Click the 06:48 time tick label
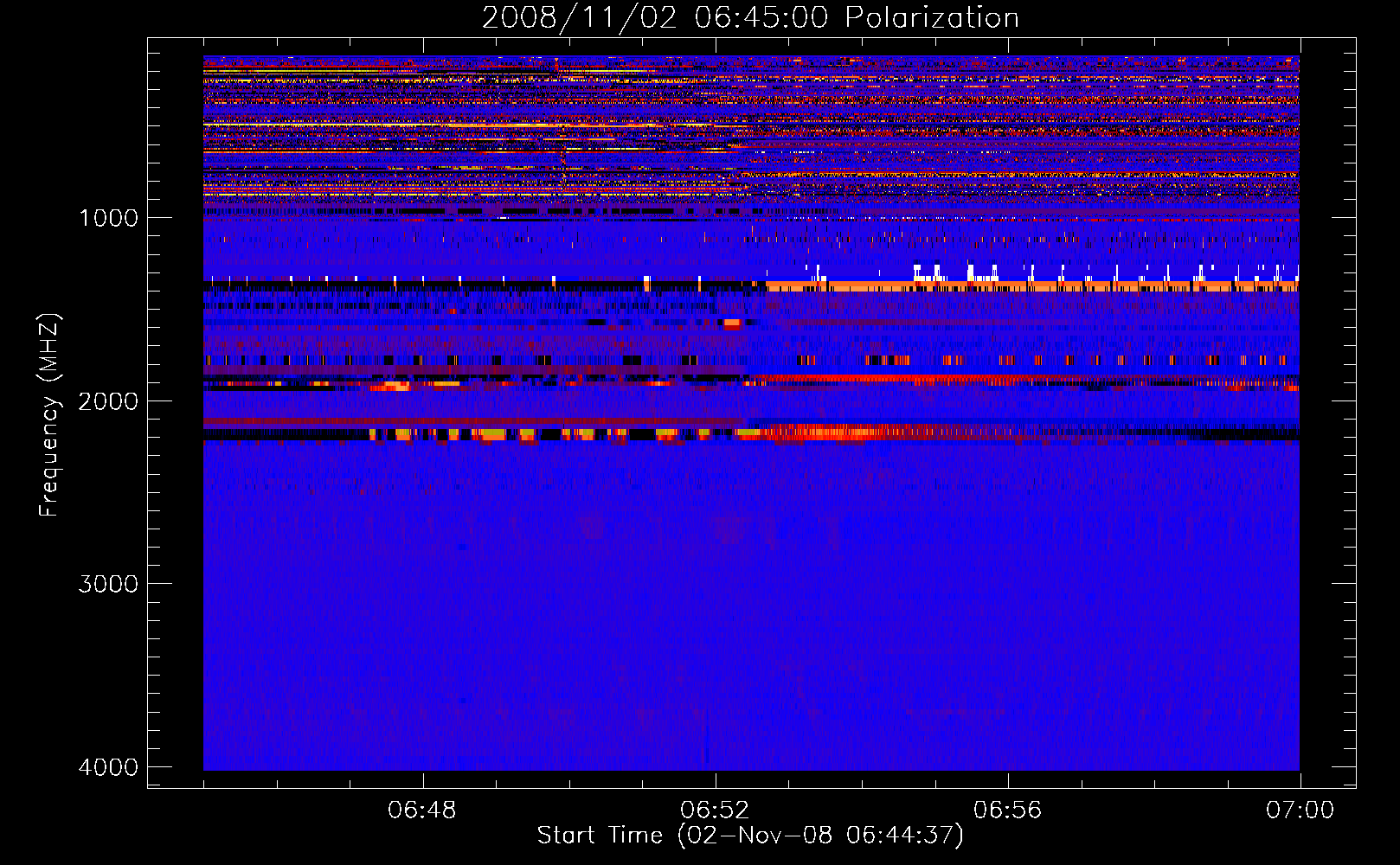 (422, 811)
